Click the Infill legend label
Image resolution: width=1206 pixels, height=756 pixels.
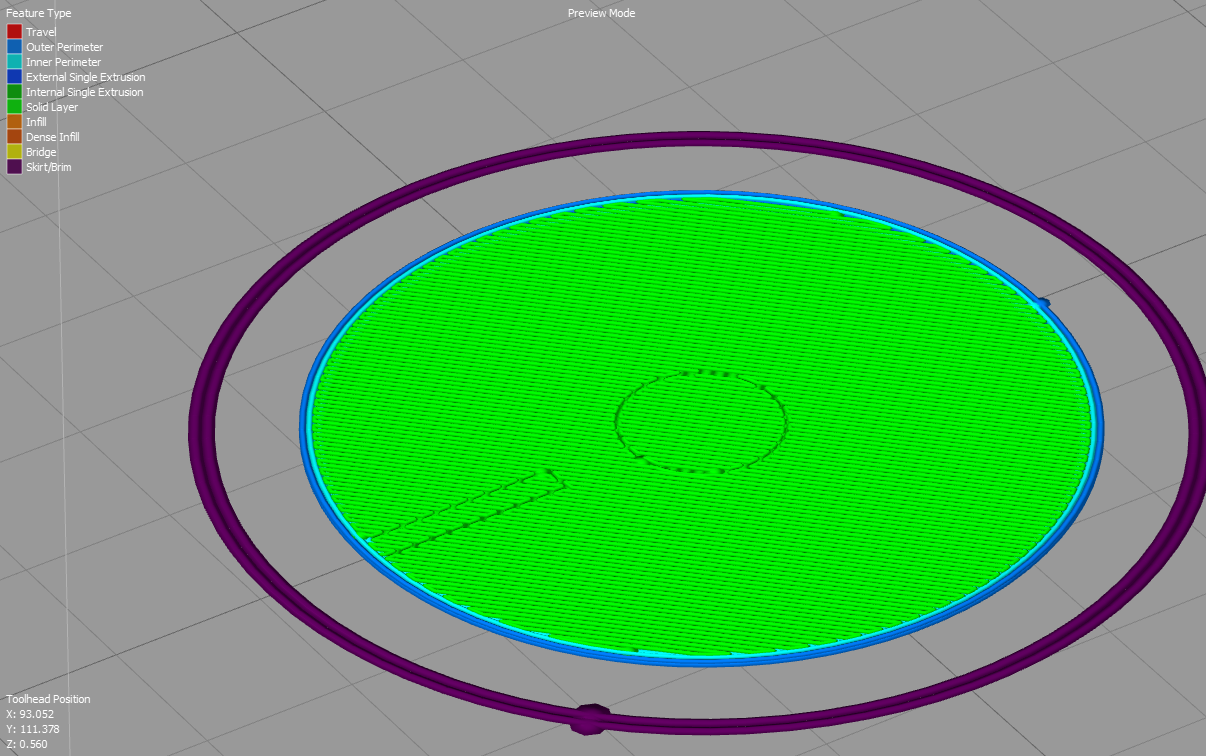36,122
